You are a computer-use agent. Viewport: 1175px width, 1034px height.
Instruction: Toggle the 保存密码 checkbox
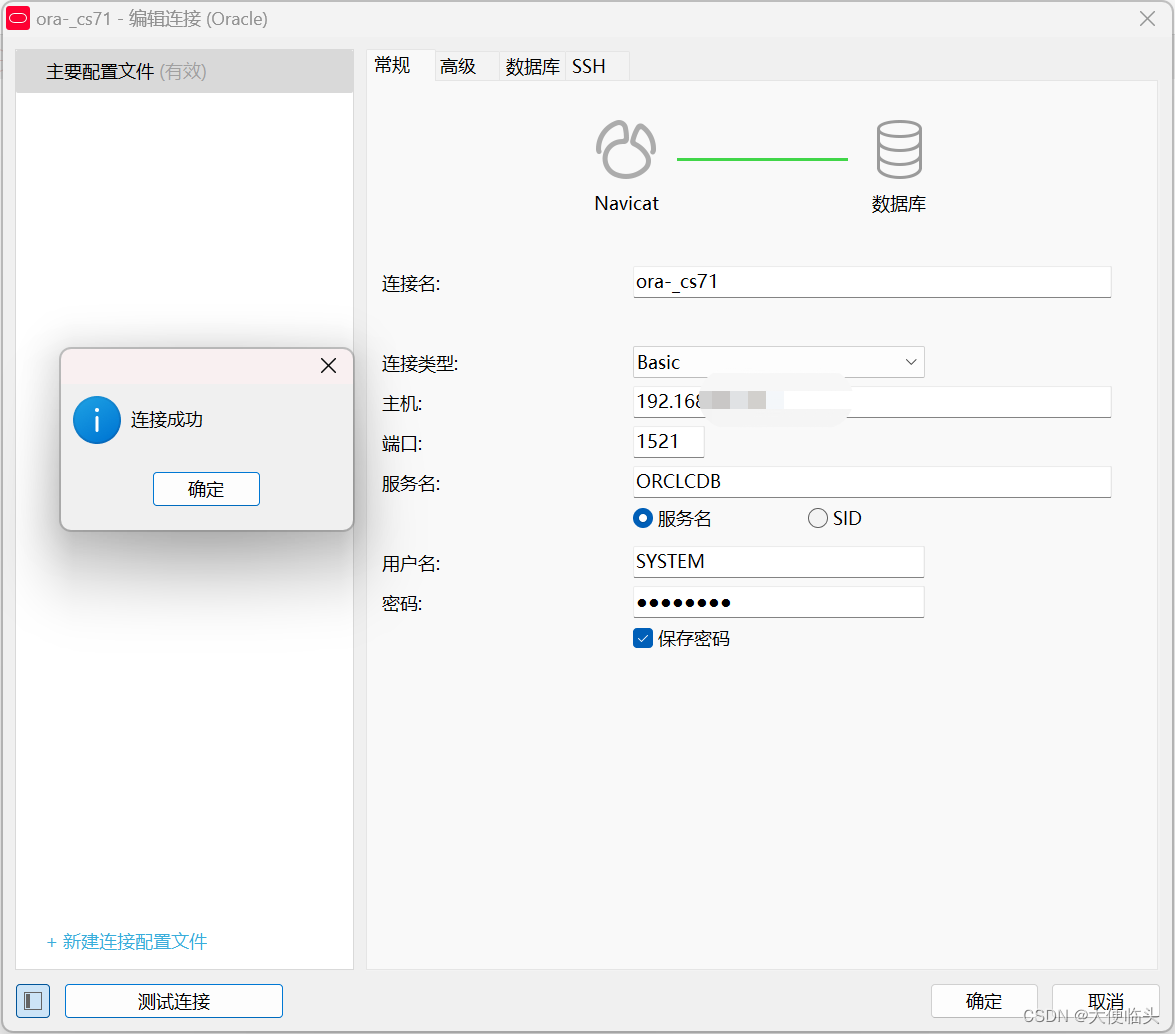tap(643, 638)
